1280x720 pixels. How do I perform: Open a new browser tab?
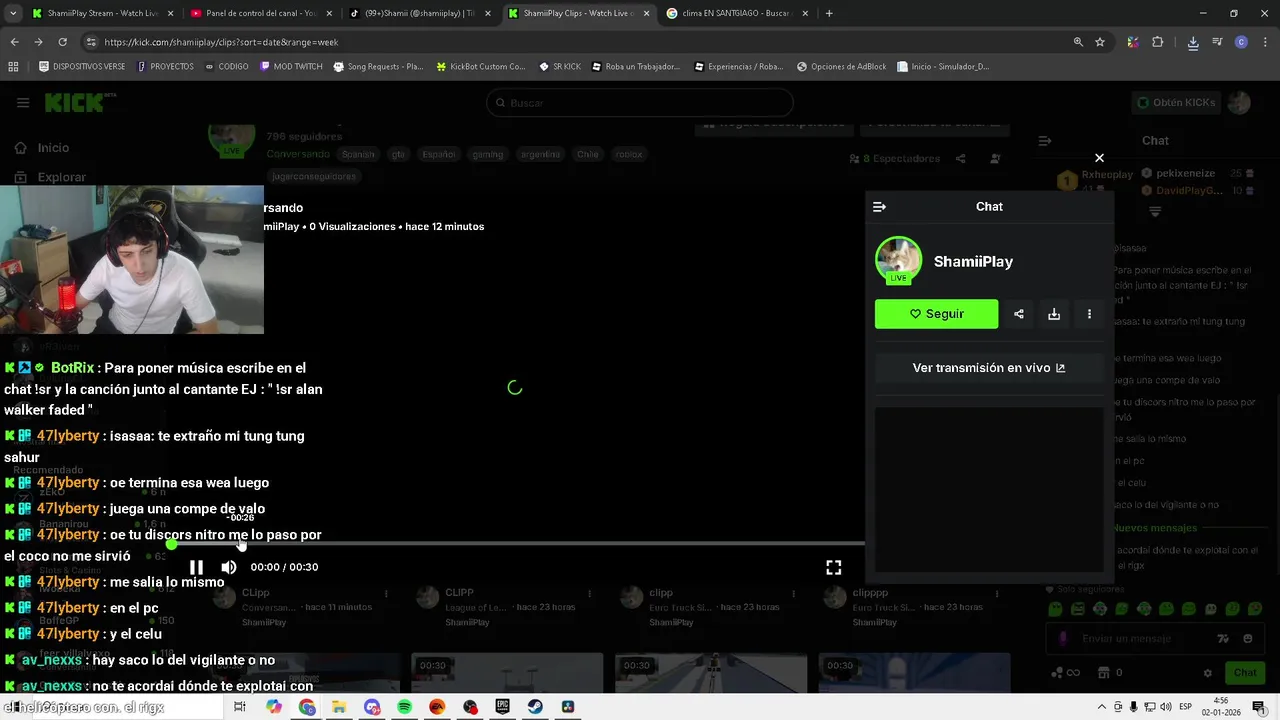[x=829, y=14]
